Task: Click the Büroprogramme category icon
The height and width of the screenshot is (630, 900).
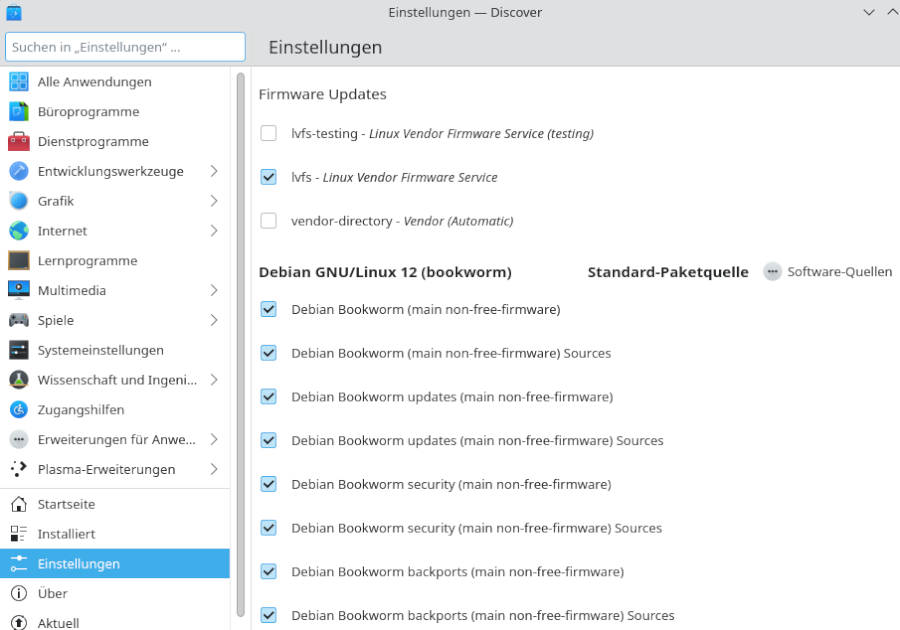Action: [19, 111]
